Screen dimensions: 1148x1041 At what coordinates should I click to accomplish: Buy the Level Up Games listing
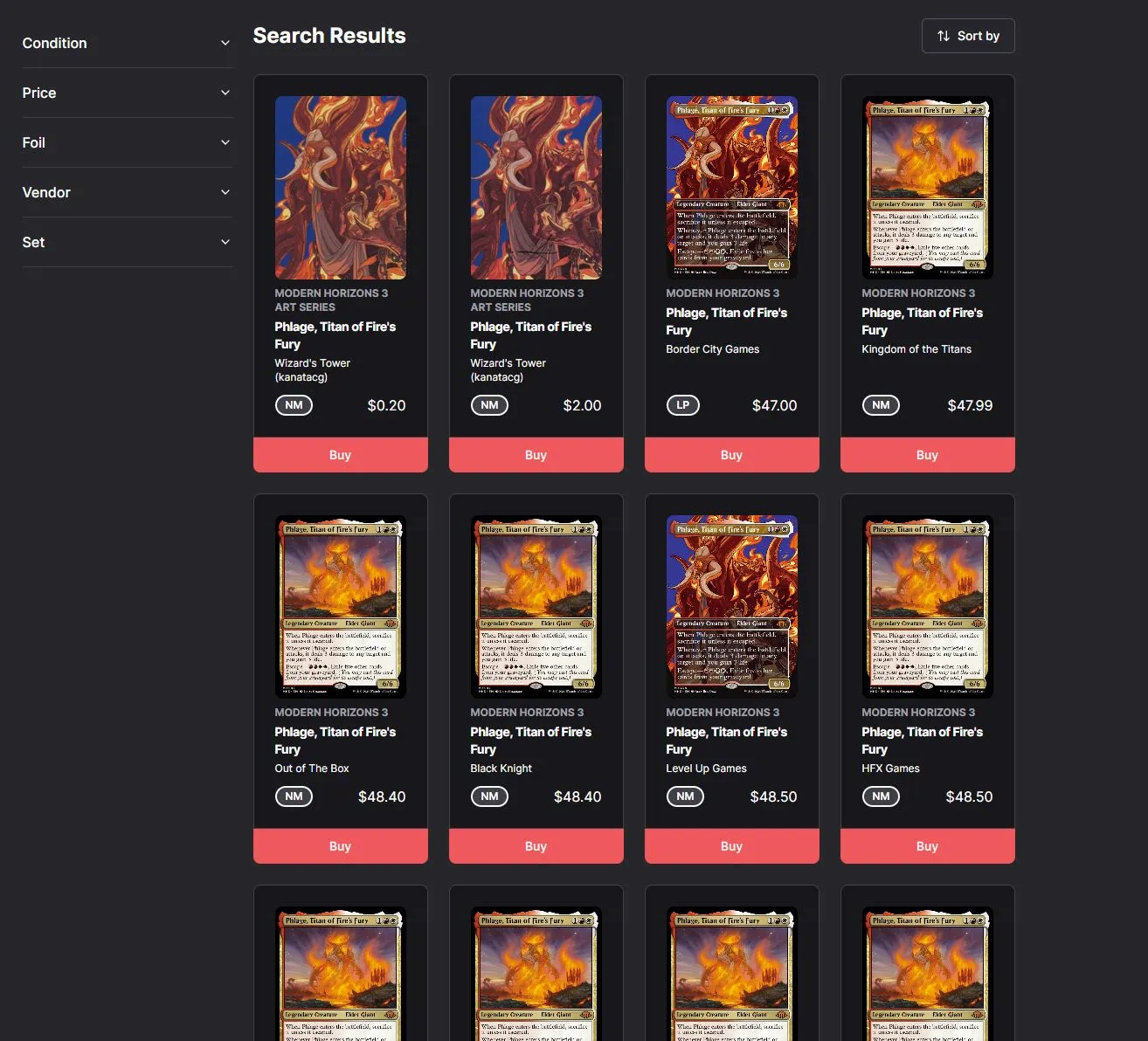(732, 846)
